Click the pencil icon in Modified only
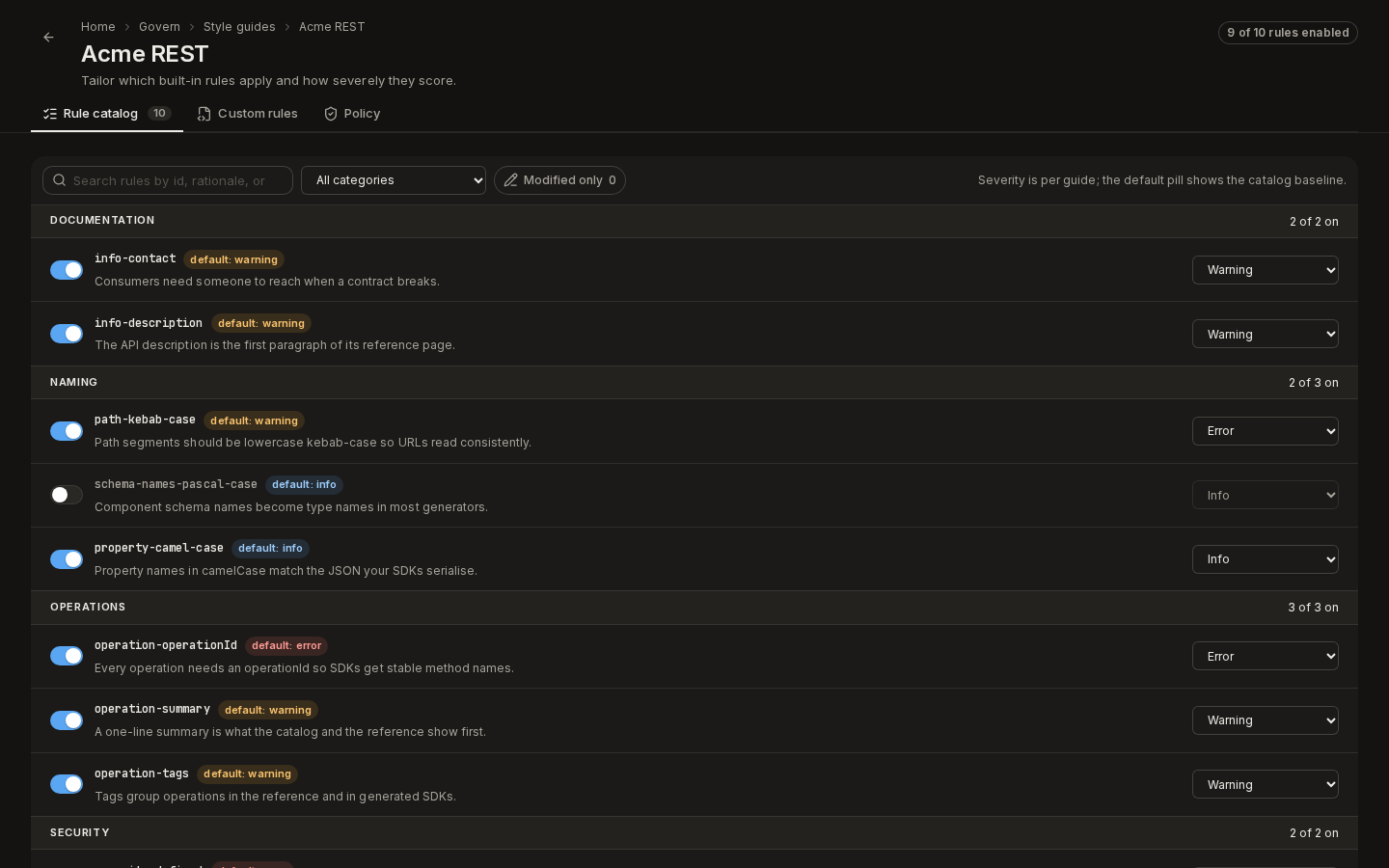Screen dimensions: 1389x868 pos(511,180)
